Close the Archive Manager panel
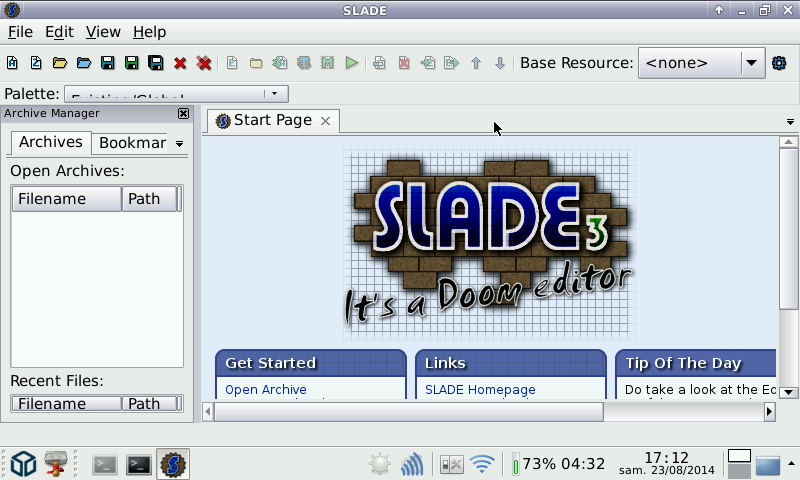Viewport: 800px width, 480px height. [183, 113]
